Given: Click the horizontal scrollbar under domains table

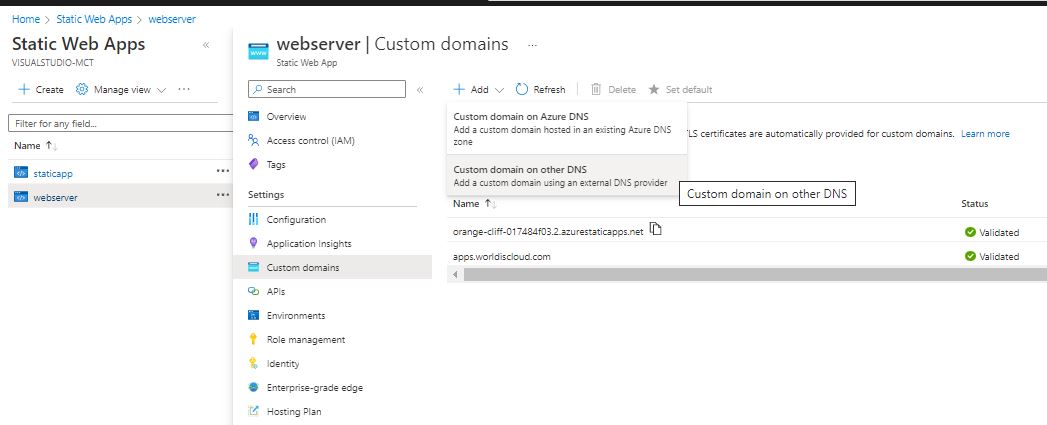Looking at the screenshot, I should 755,274.
